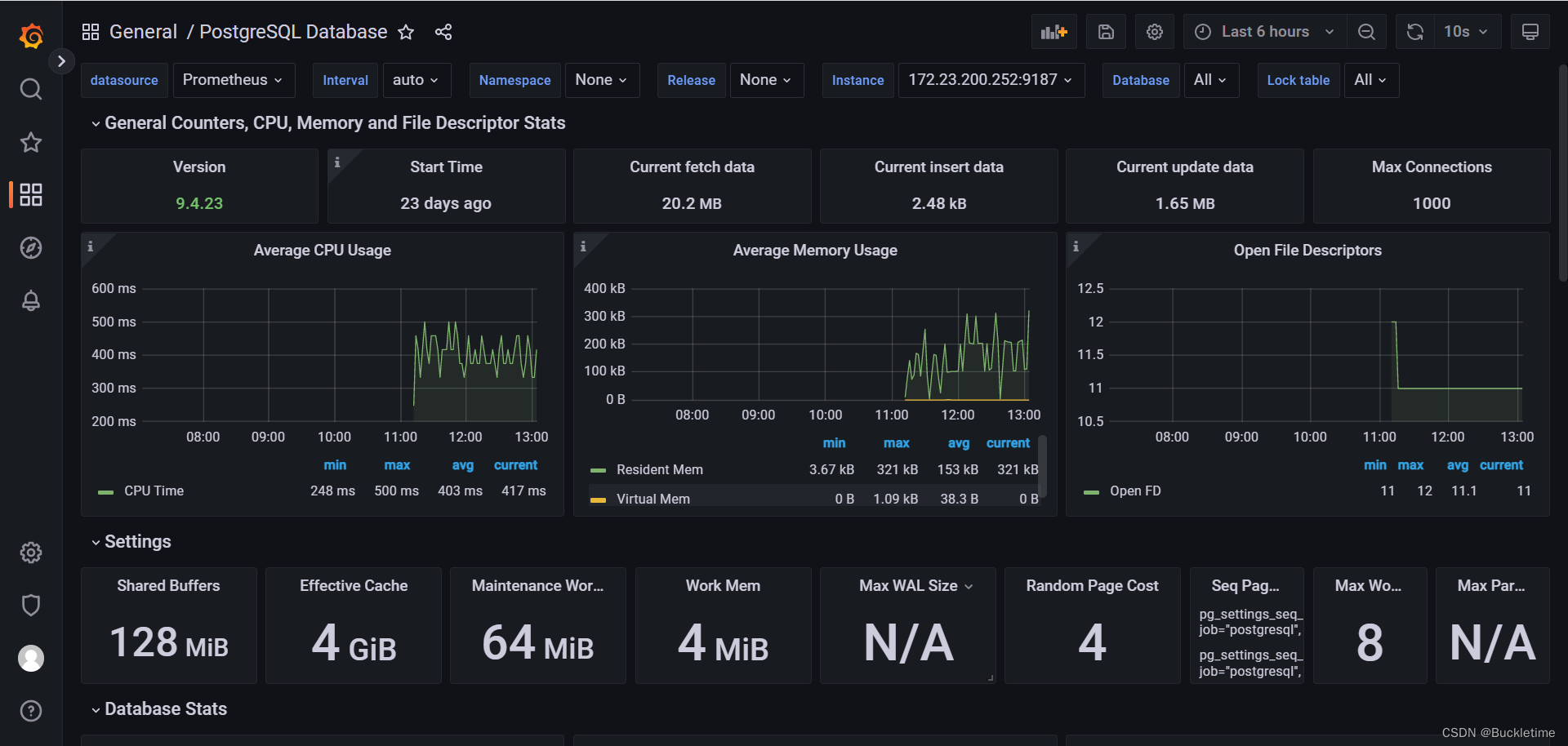Sort CPU legend by max column
Viewport: 1568px width, 746px height.
point(397,464)
